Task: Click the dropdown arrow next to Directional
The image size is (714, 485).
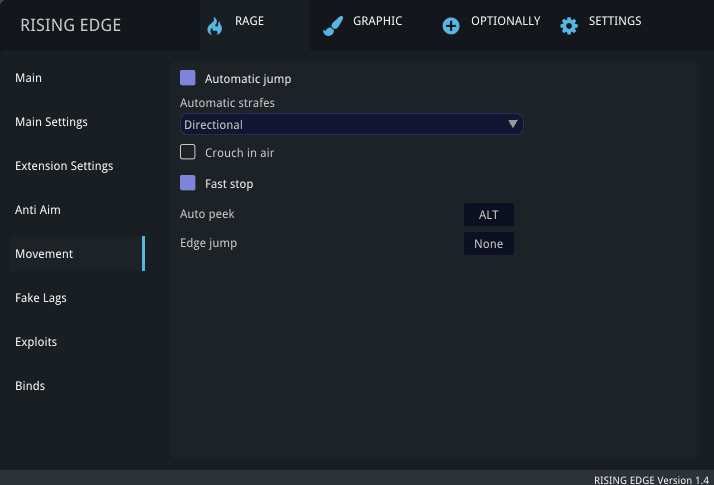Action: [x=513, y=124]
